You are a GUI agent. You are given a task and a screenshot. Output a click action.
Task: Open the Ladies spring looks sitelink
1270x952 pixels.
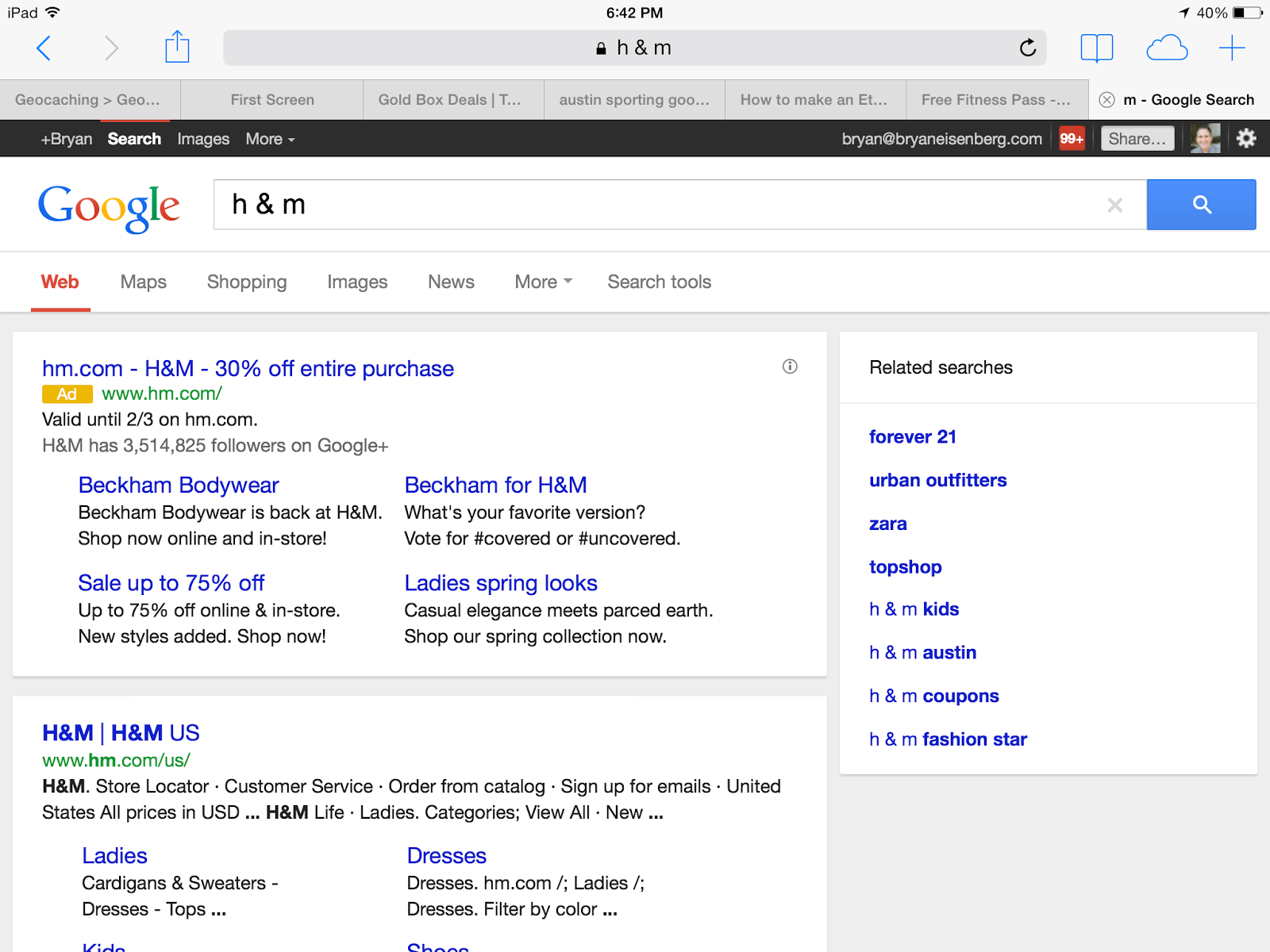501,584
